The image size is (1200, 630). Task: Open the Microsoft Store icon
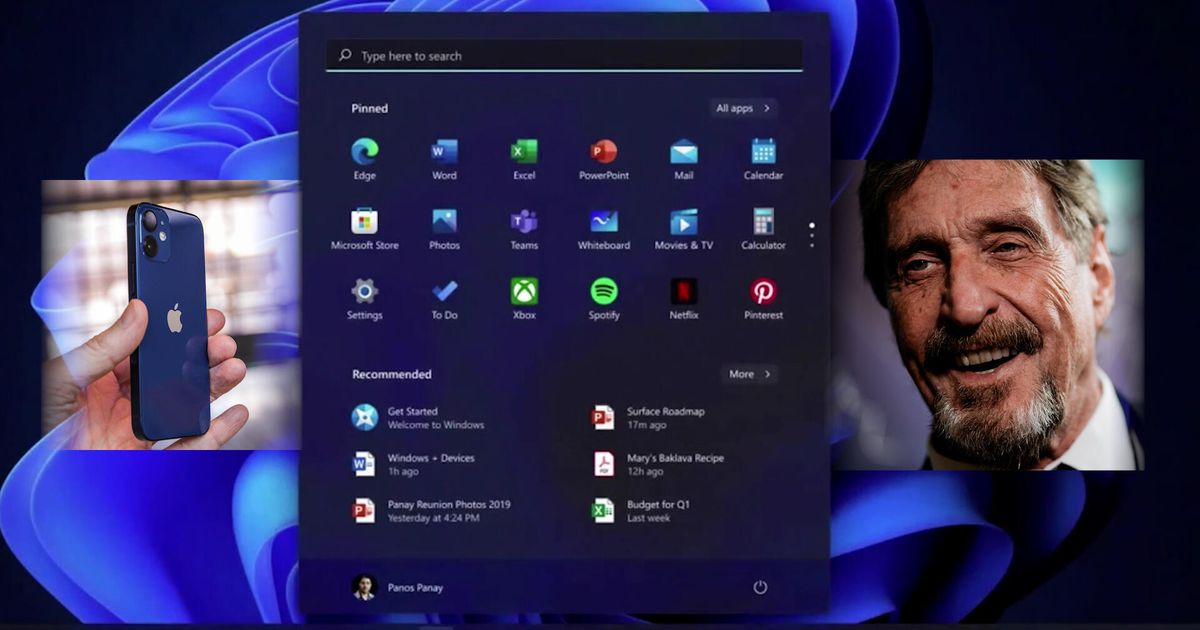click(364, 222)
